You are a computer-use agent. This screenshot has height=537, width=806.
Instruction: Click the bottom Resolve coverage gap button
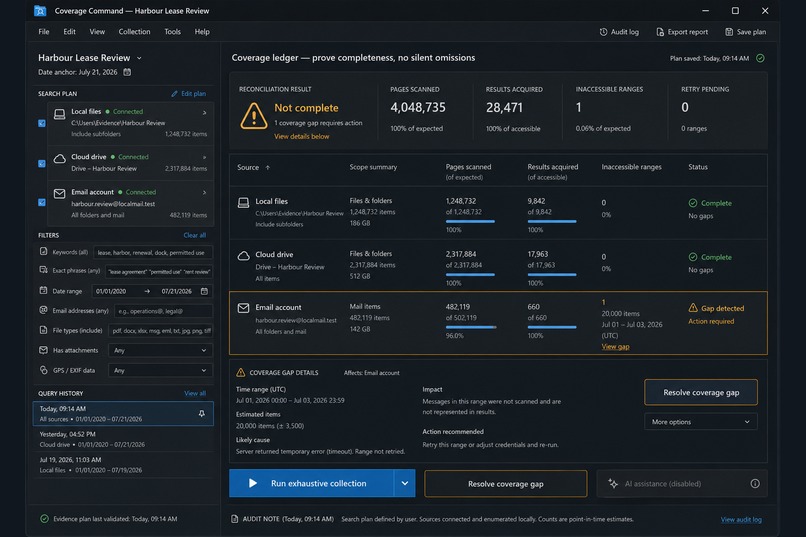[x=505, y=484]
